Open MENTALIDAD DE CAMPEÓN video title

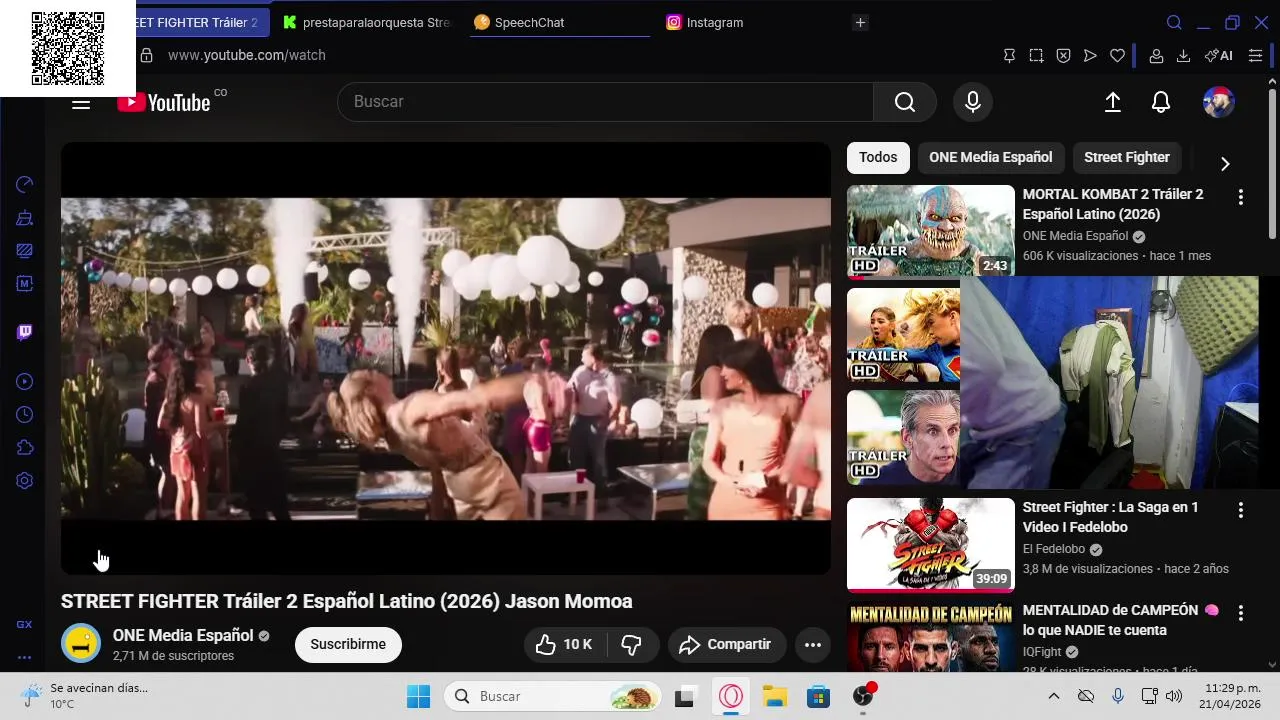click(1120, 620)
